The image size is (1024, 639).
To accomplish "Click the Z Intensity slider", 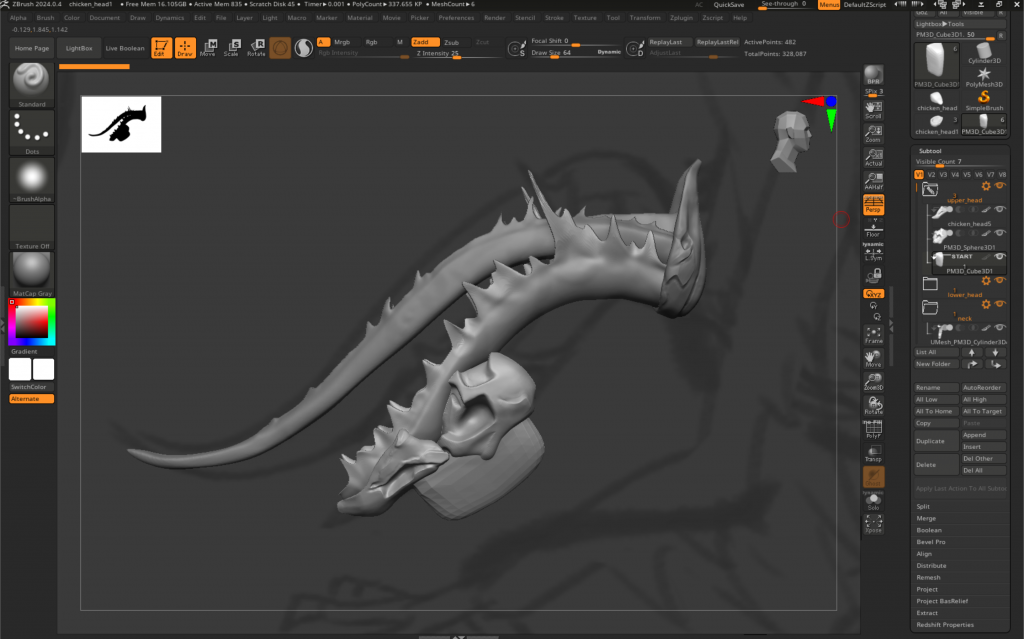I will click(x=458, y=54).
